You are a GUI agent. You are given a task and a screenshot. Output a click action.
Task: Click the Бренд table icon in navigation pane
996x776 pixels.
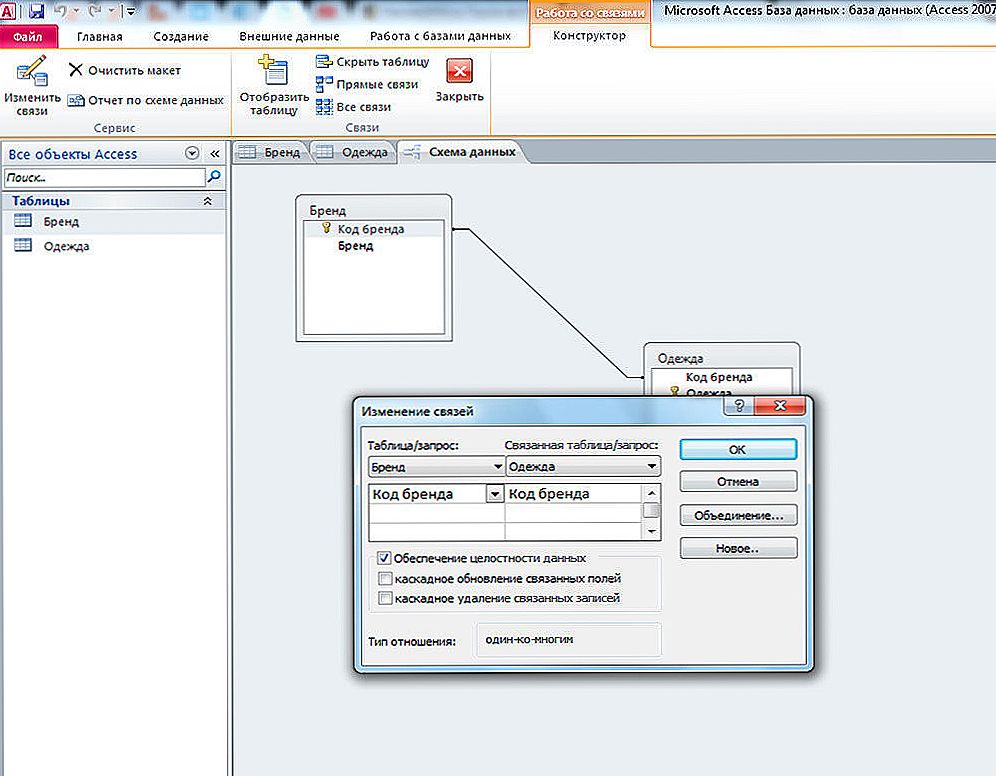pyautogui.click(x=23, y=221)
